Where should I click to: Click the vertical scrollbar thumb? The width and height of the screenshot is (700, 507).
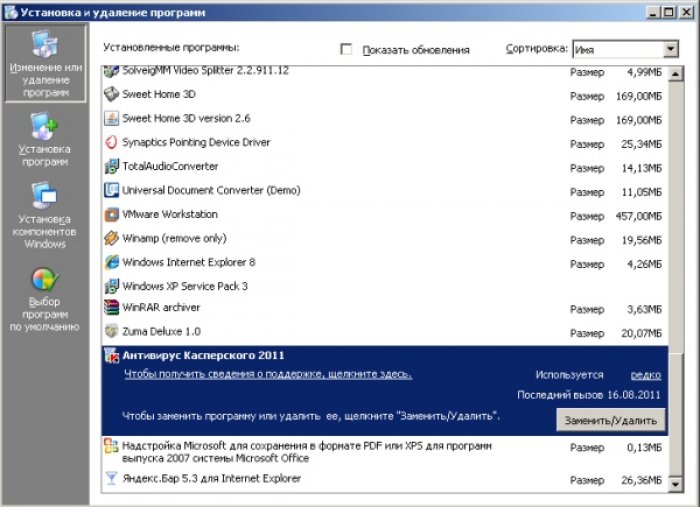tap(675, 415)
